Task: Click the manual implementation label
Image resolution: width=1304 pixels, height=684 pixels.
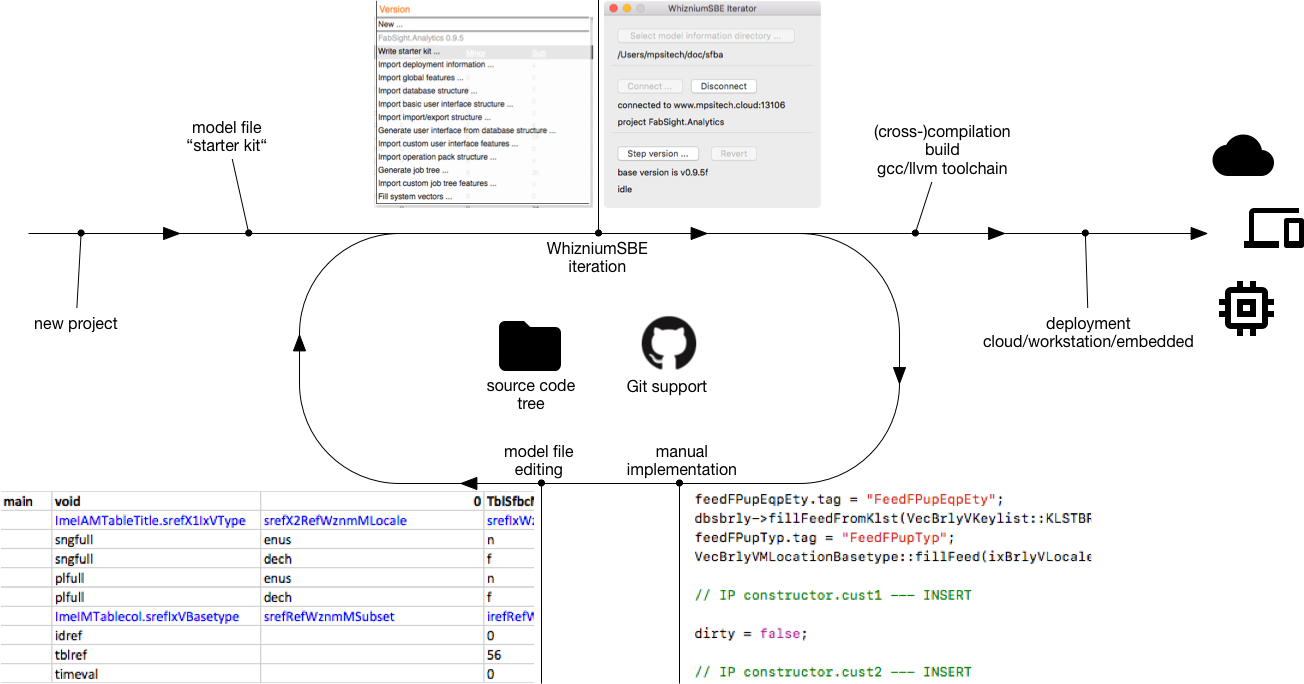Action: 682,460
